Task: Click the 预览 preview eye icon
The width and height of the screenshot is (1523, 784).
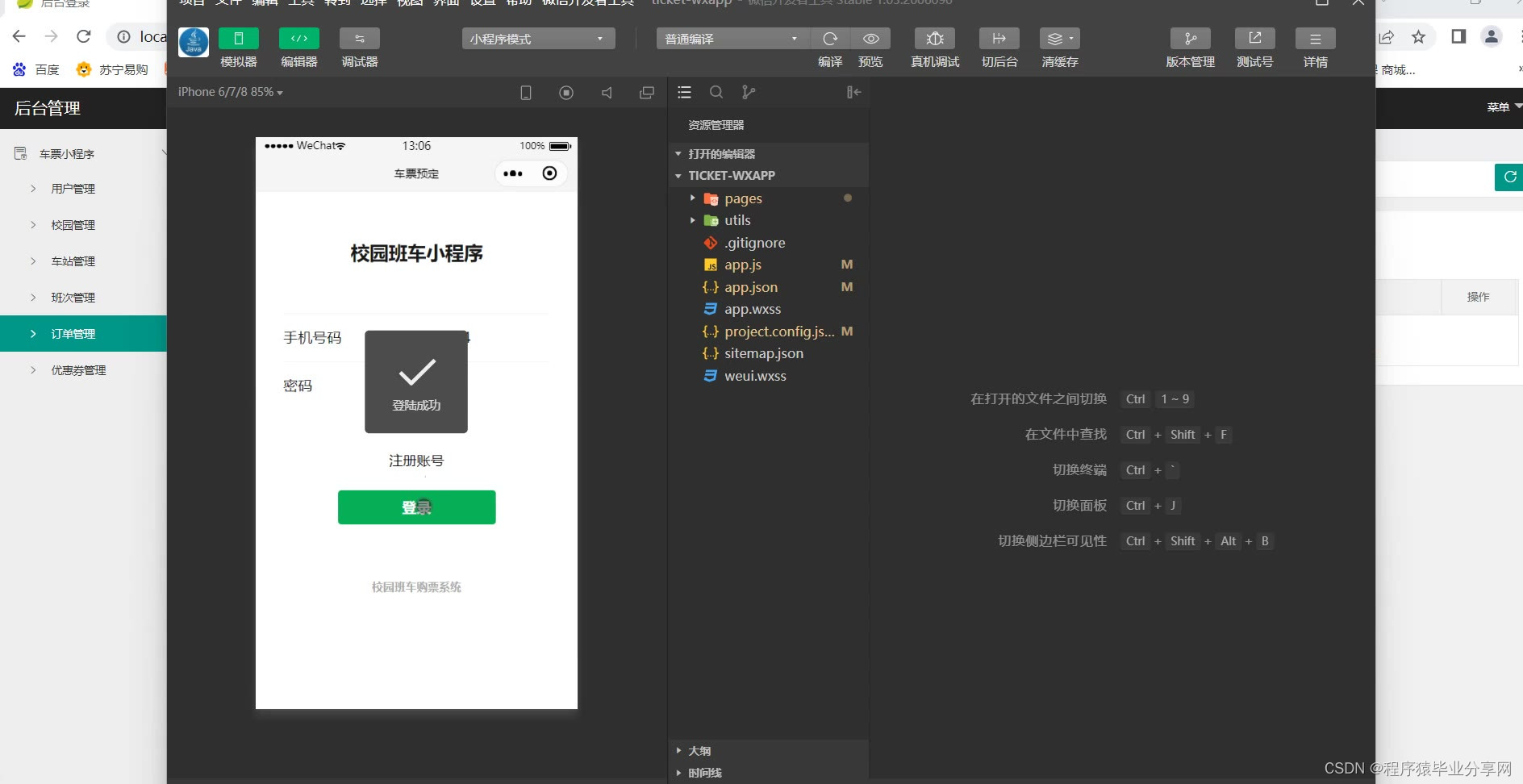Action: (x=871, y=39)
